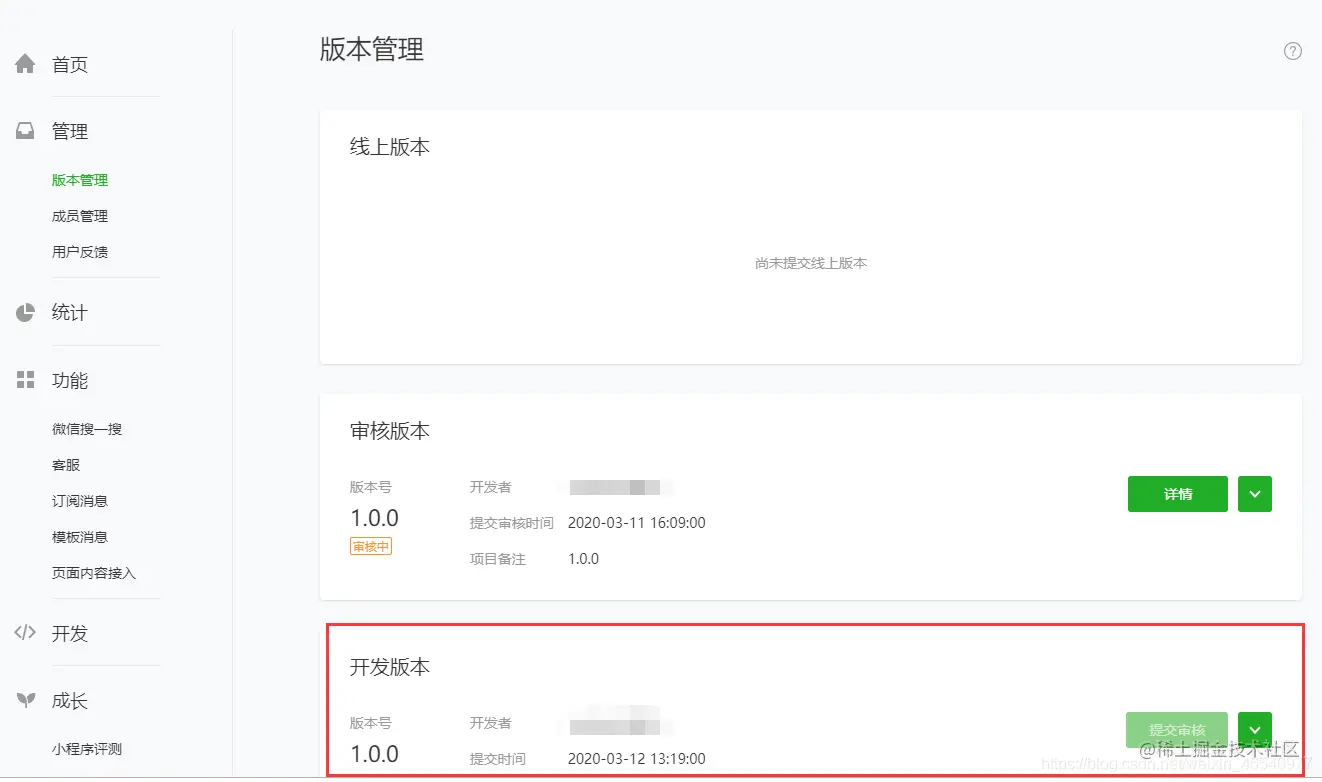Viewport: 1322px width, 782px height.
Task: Click the 首页 home icon in sidebar
Action: tap(24, 63)
